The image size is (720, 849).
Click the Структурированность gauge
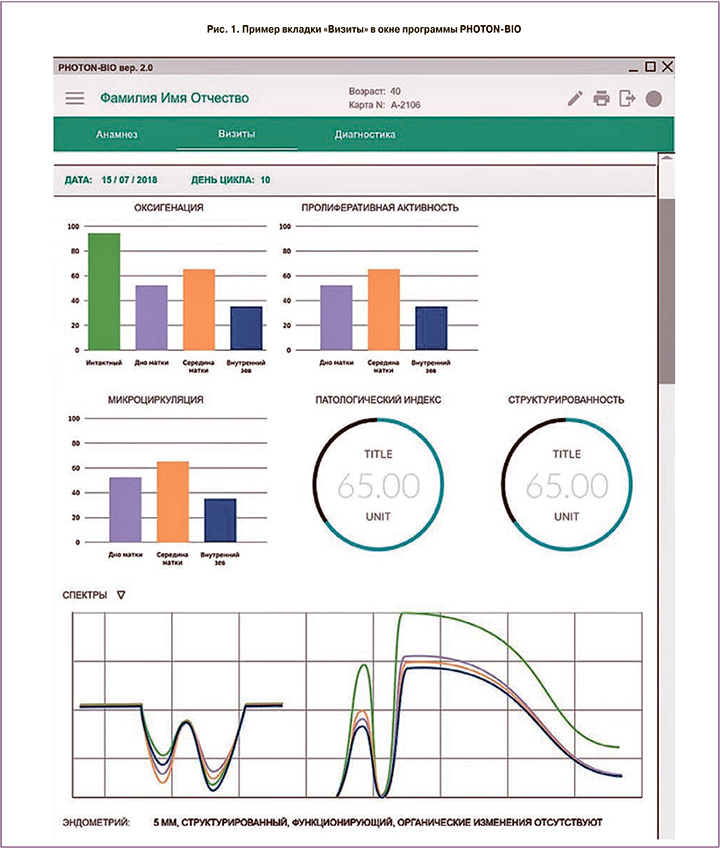coord(566,485)
